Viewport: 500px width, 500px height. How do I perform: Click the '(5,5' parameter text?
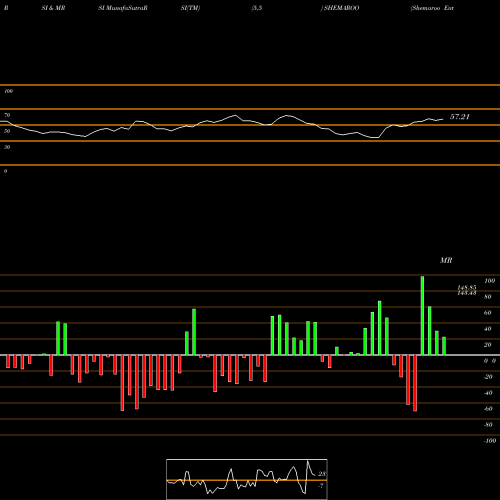click(257, 8)
